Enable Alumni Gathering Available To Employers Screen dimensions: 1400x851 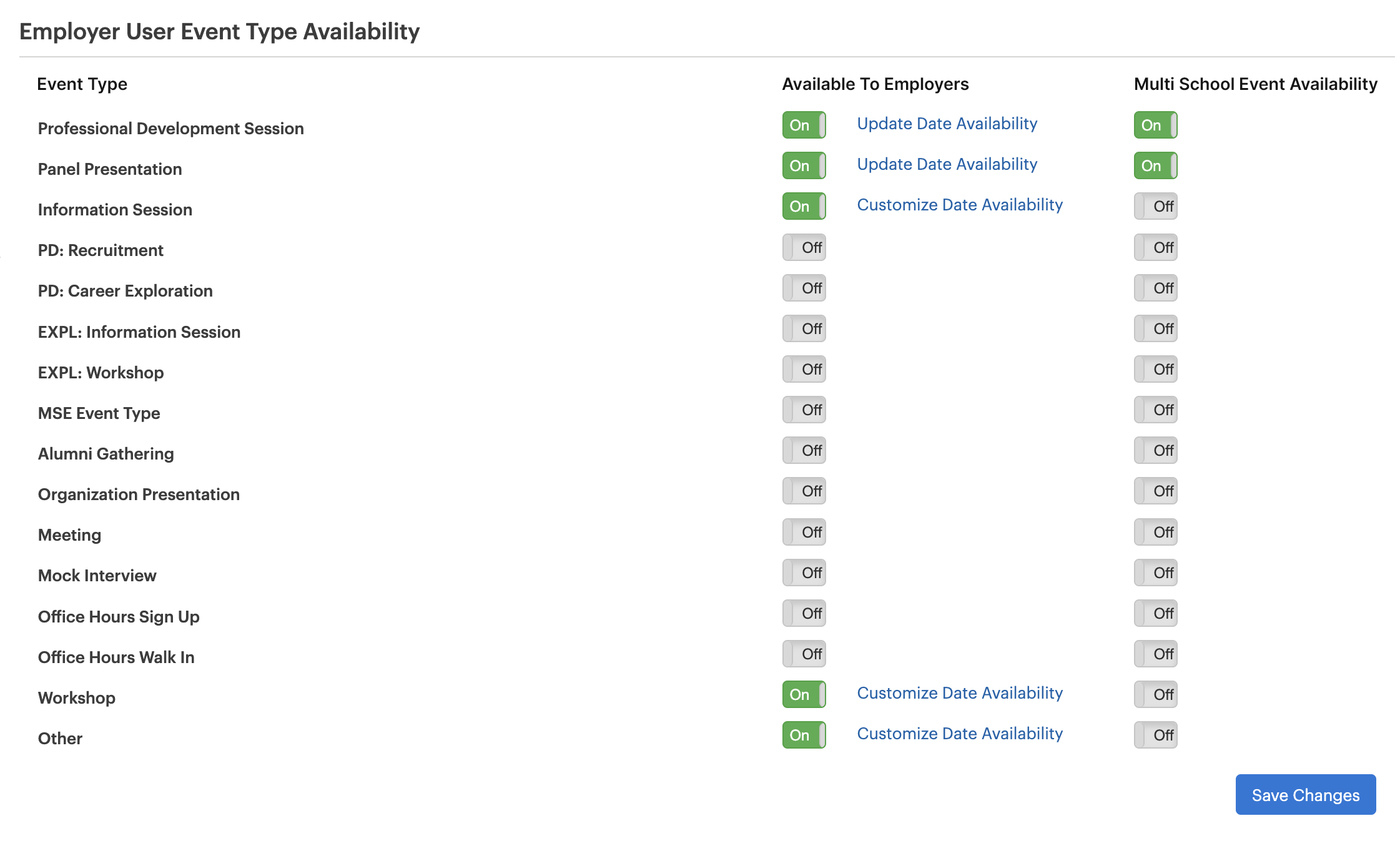click(804, 450)
